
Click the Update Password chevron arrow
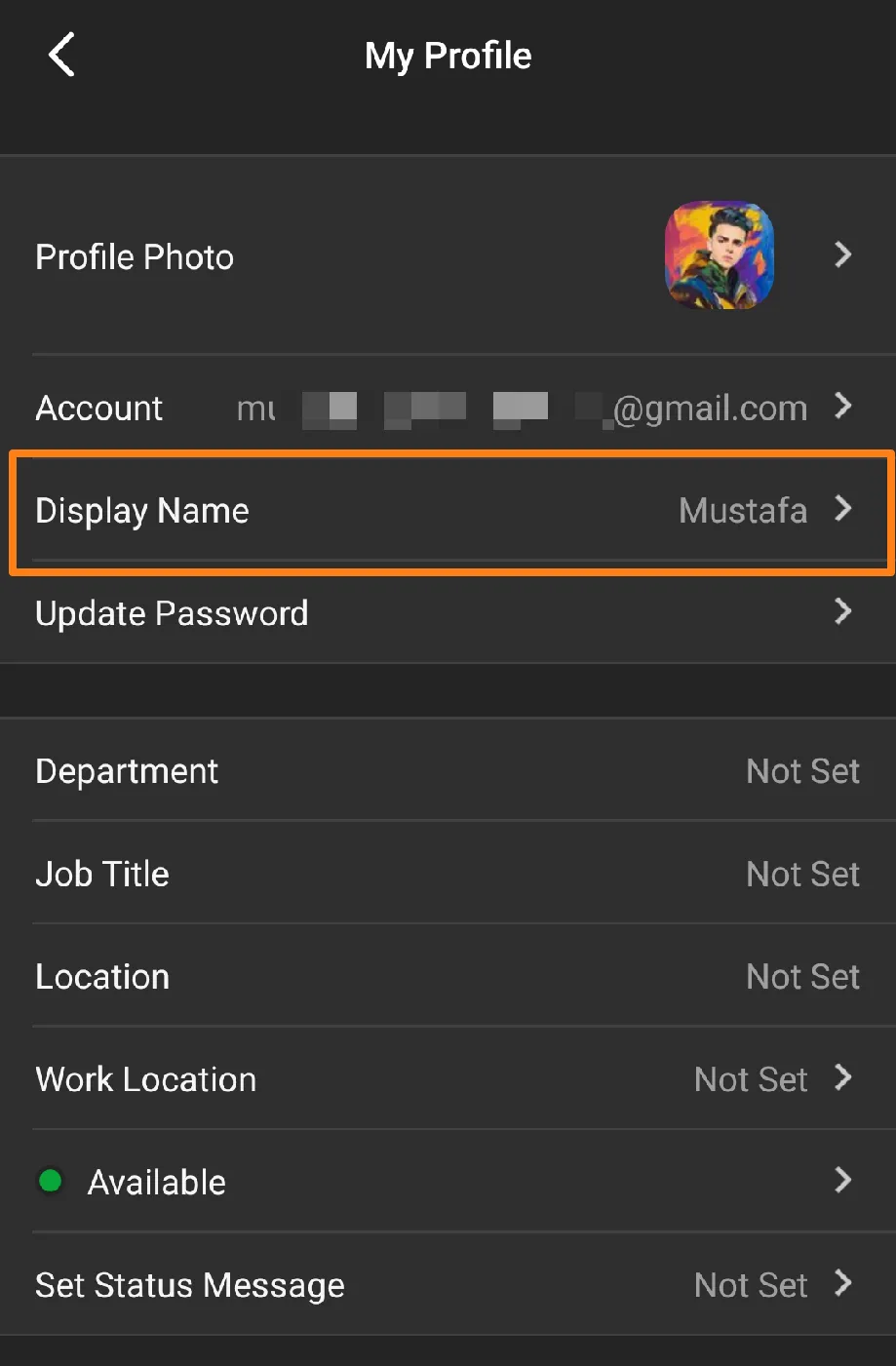(843, 612)
